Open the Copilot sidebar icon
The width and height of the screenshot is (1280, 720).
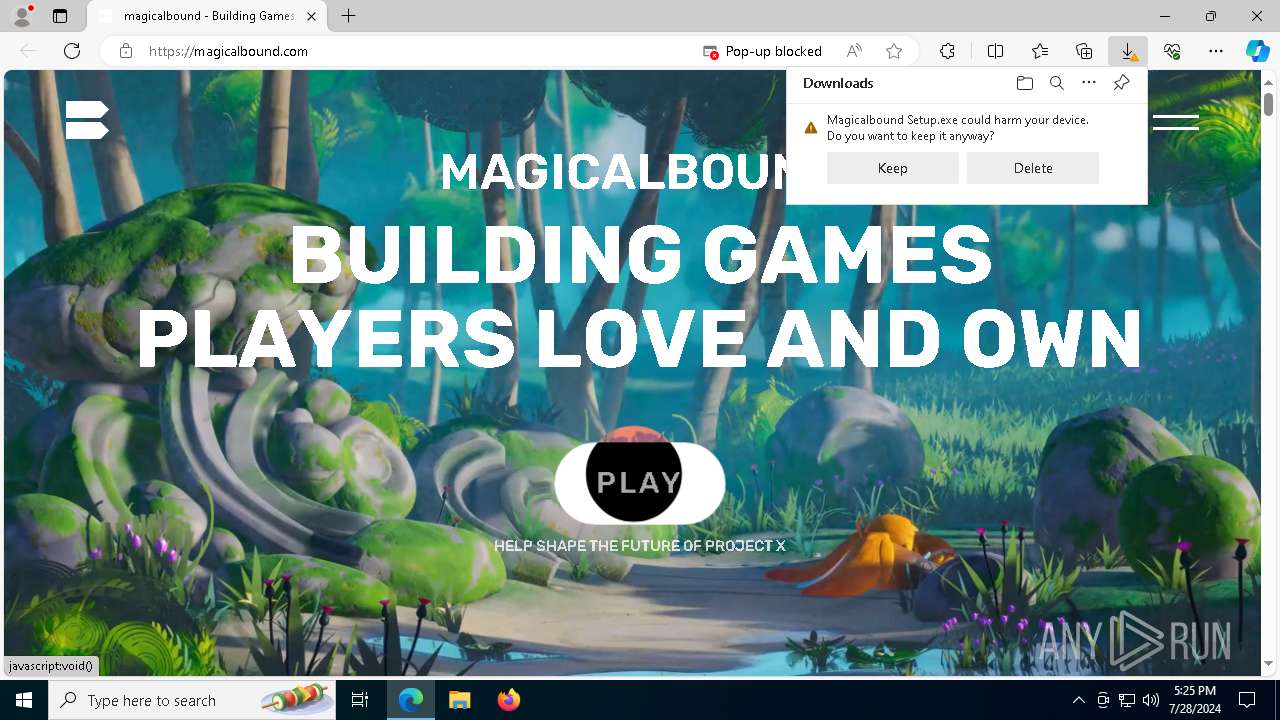(1257, 51)
